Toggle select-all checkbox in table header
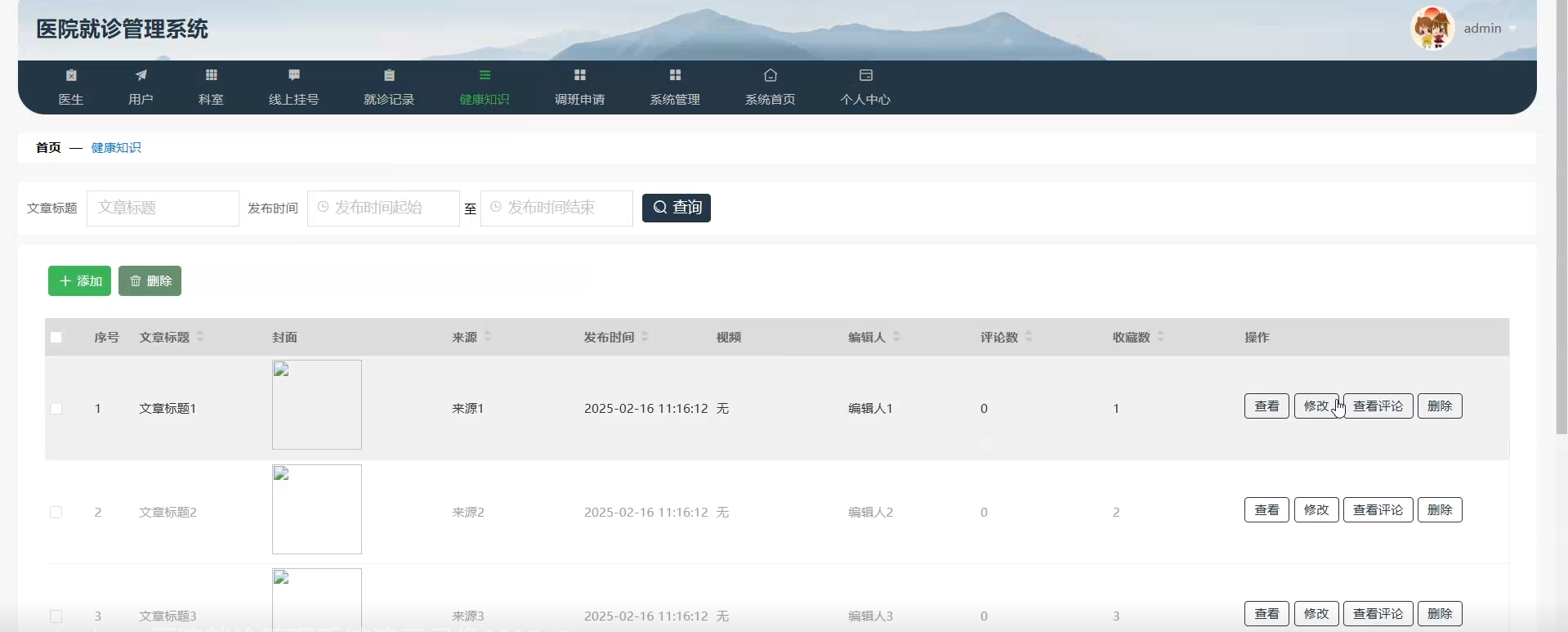 56,337
